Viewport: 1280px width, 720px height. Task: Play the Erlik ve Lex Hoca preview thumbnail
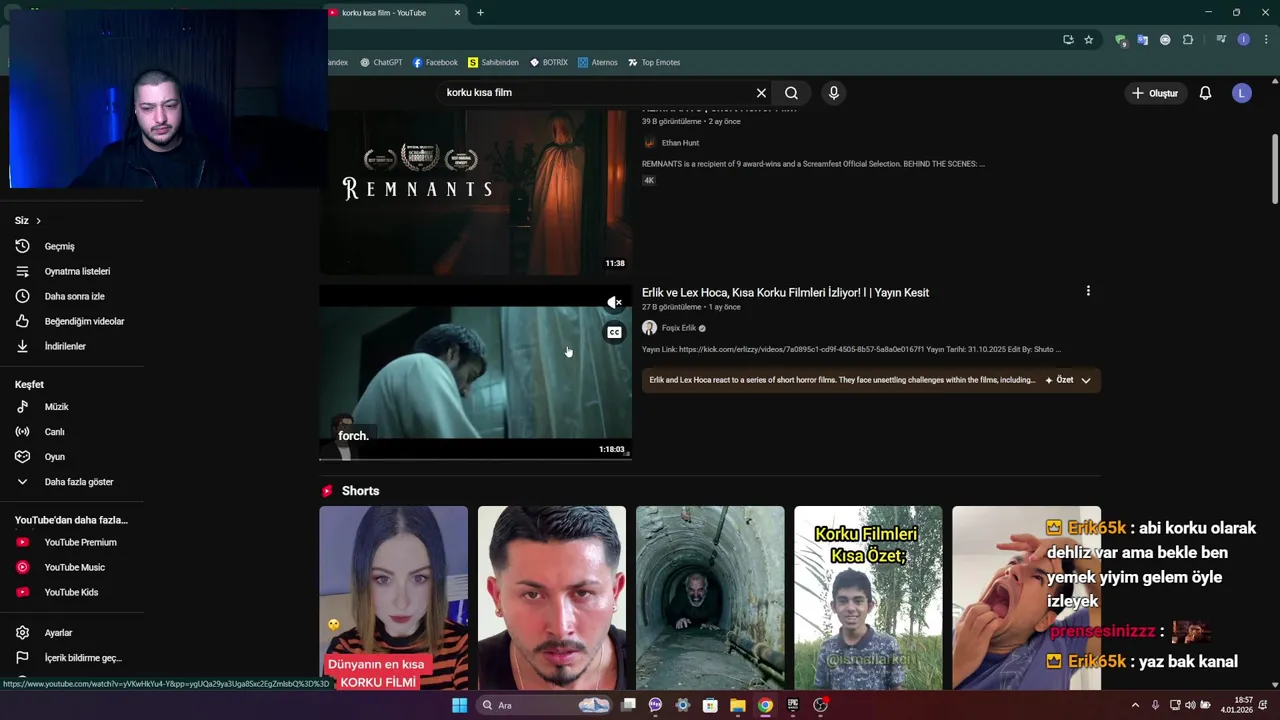tap(475, 372)
